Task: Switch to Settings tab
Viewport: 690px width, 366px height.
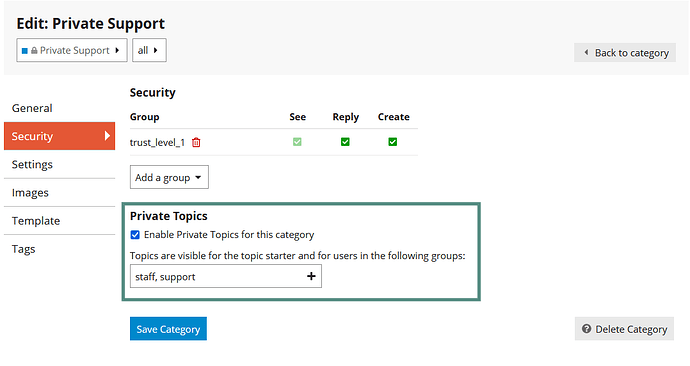Action: click(x=59, y=165)
